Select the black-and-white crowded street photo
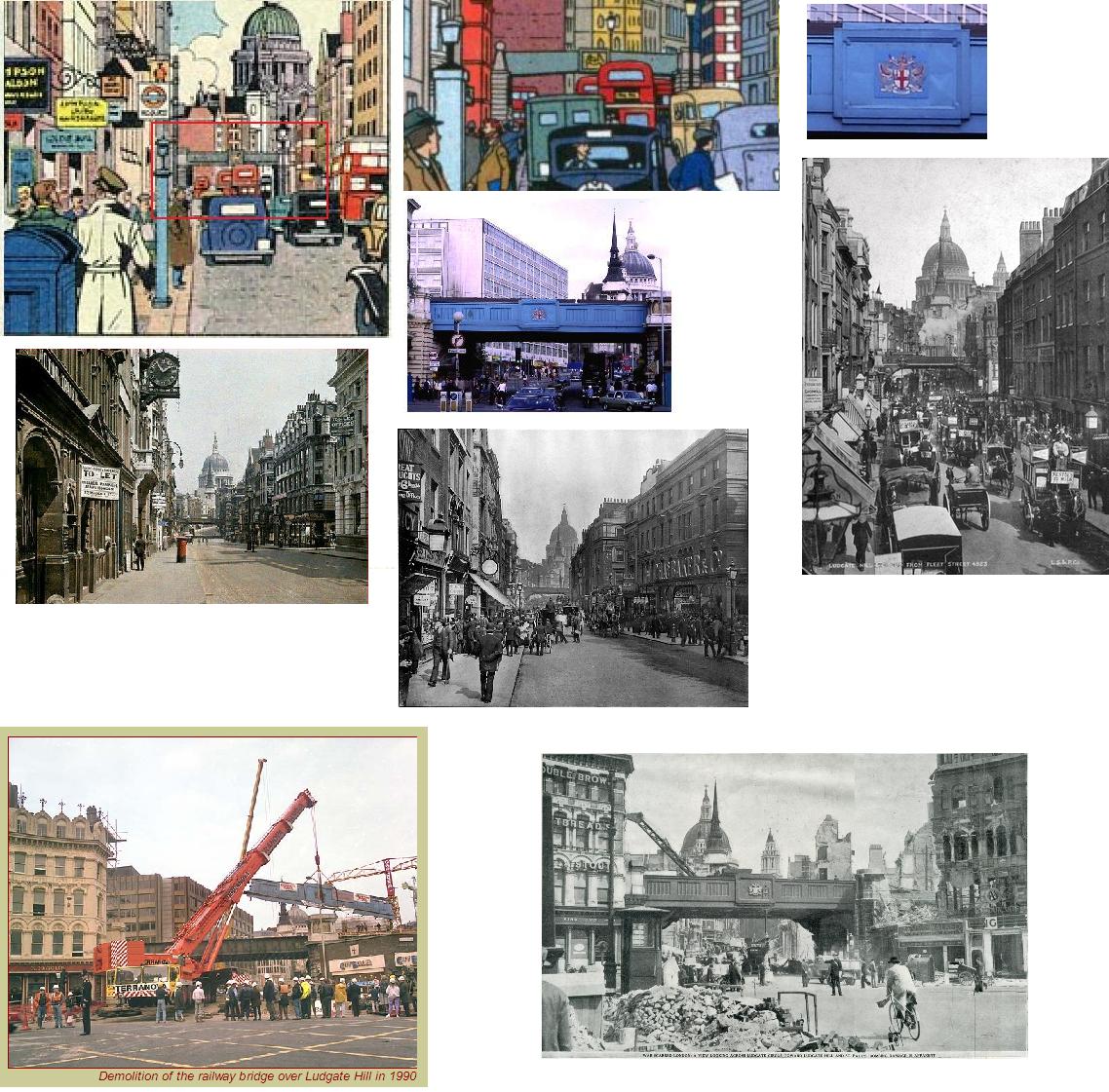Screen dimensions: 1109x1092 [x=572, y=567]
